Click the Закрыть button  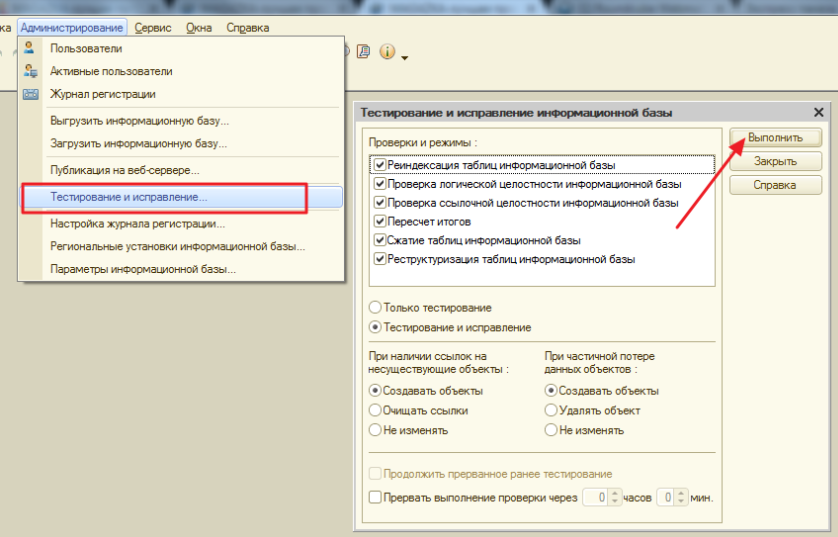click(x=775, y=161)
